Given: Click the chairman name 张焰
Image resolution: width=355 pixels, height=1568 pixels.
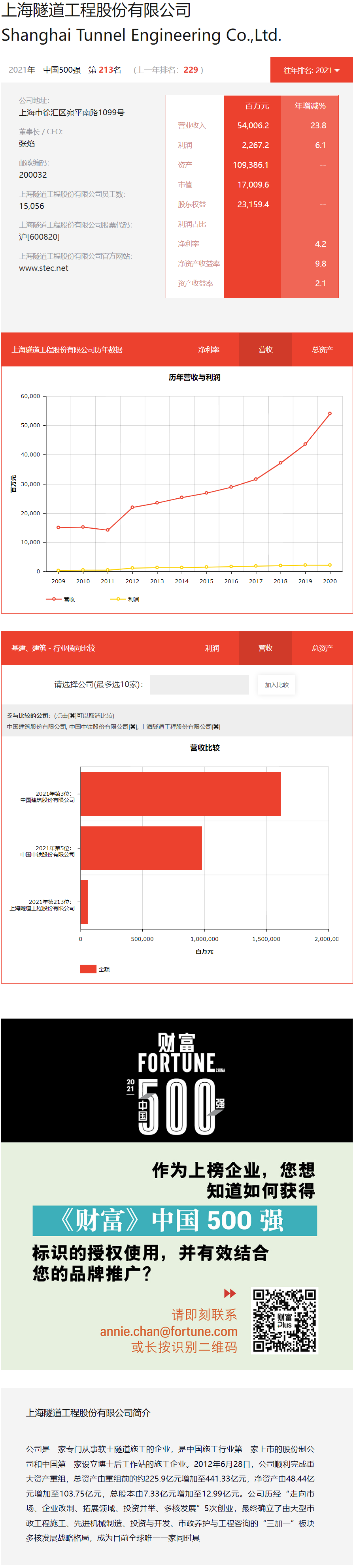Looking at the screenshot, I should click(x=27, y=144).
